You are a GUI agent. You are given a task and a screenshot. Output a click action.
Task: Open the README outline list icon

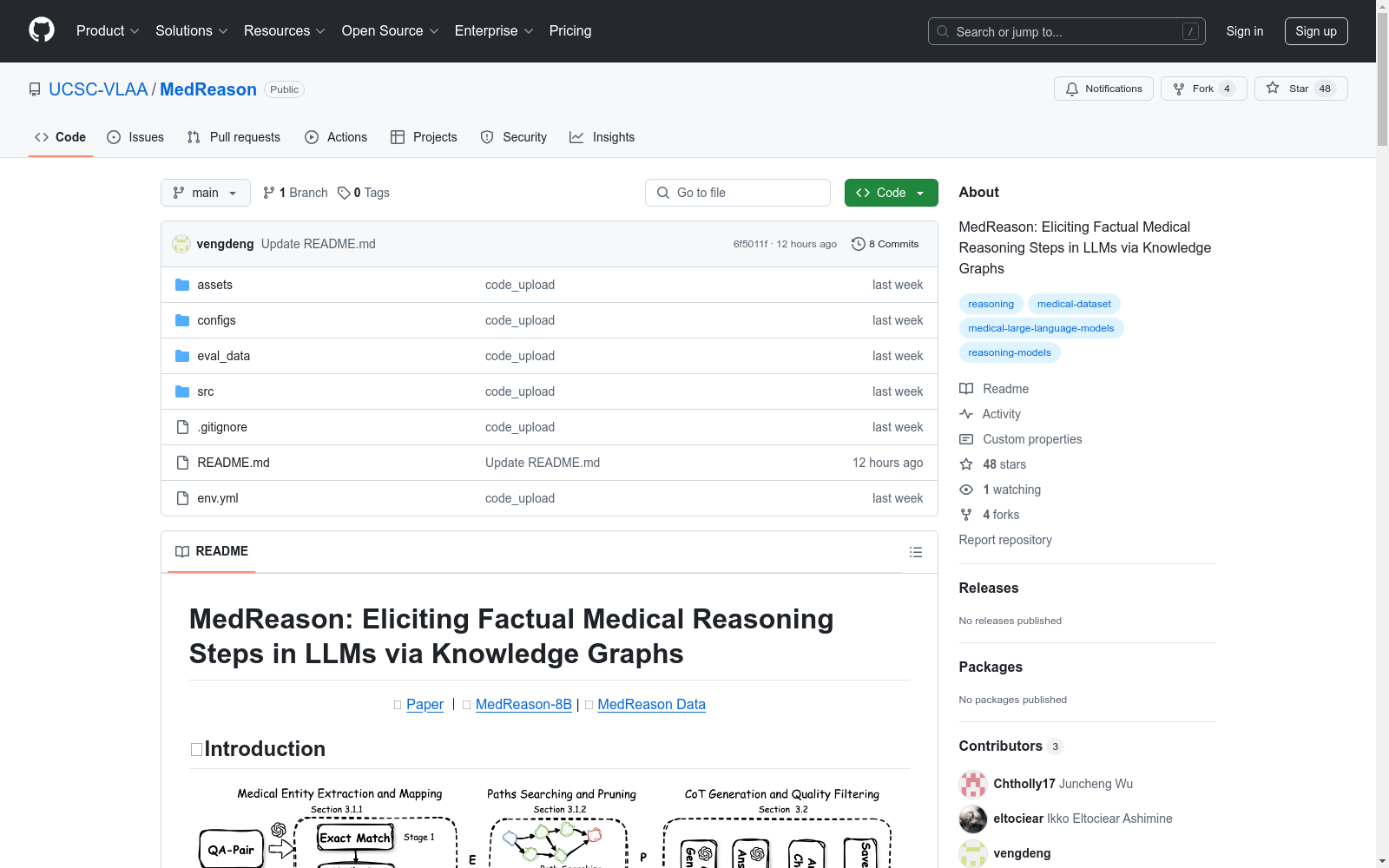pyautogui.click(x=915, y=552)
